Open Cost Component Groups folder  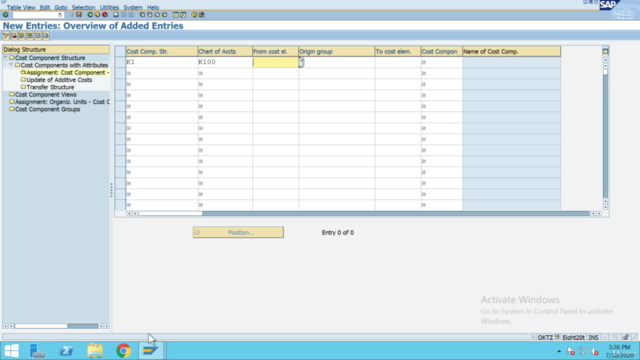click(47, 109)
